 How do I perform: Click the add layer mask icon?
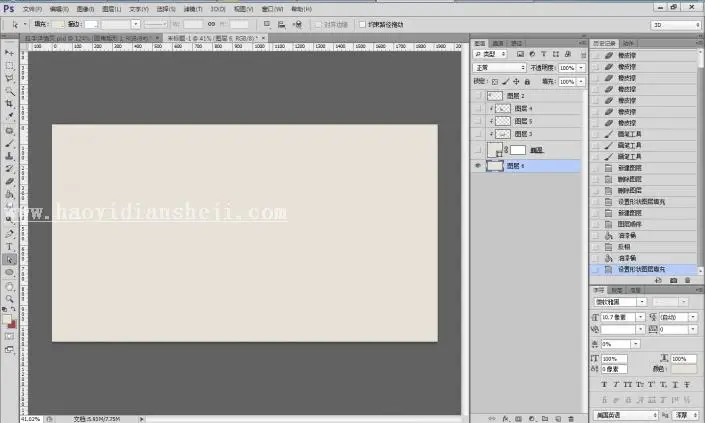[518, 419]
